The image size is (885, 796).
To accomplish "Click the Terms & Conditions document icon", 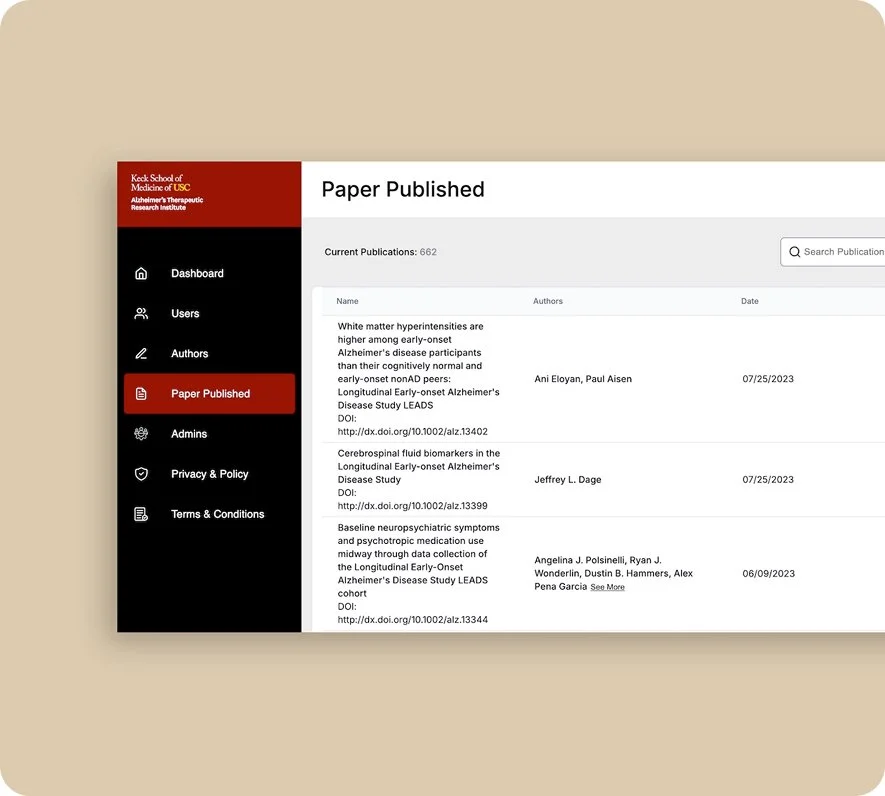I will click(141, 514).
